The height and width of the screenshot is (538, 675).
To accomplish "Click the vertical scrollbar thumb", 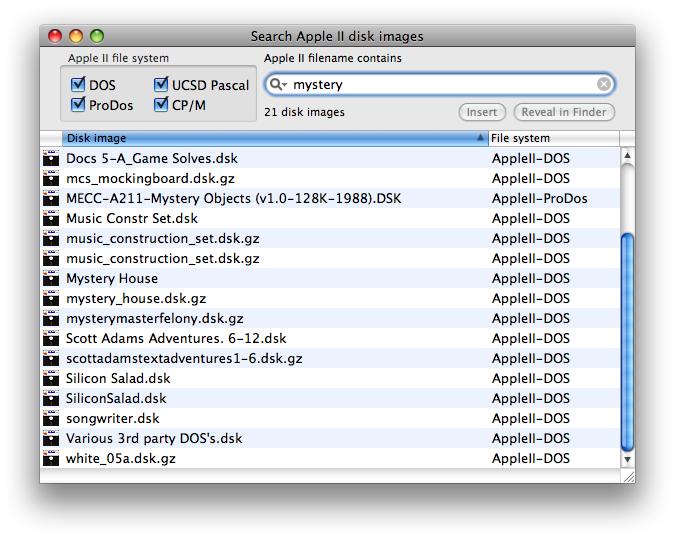I will coord(627,340).
